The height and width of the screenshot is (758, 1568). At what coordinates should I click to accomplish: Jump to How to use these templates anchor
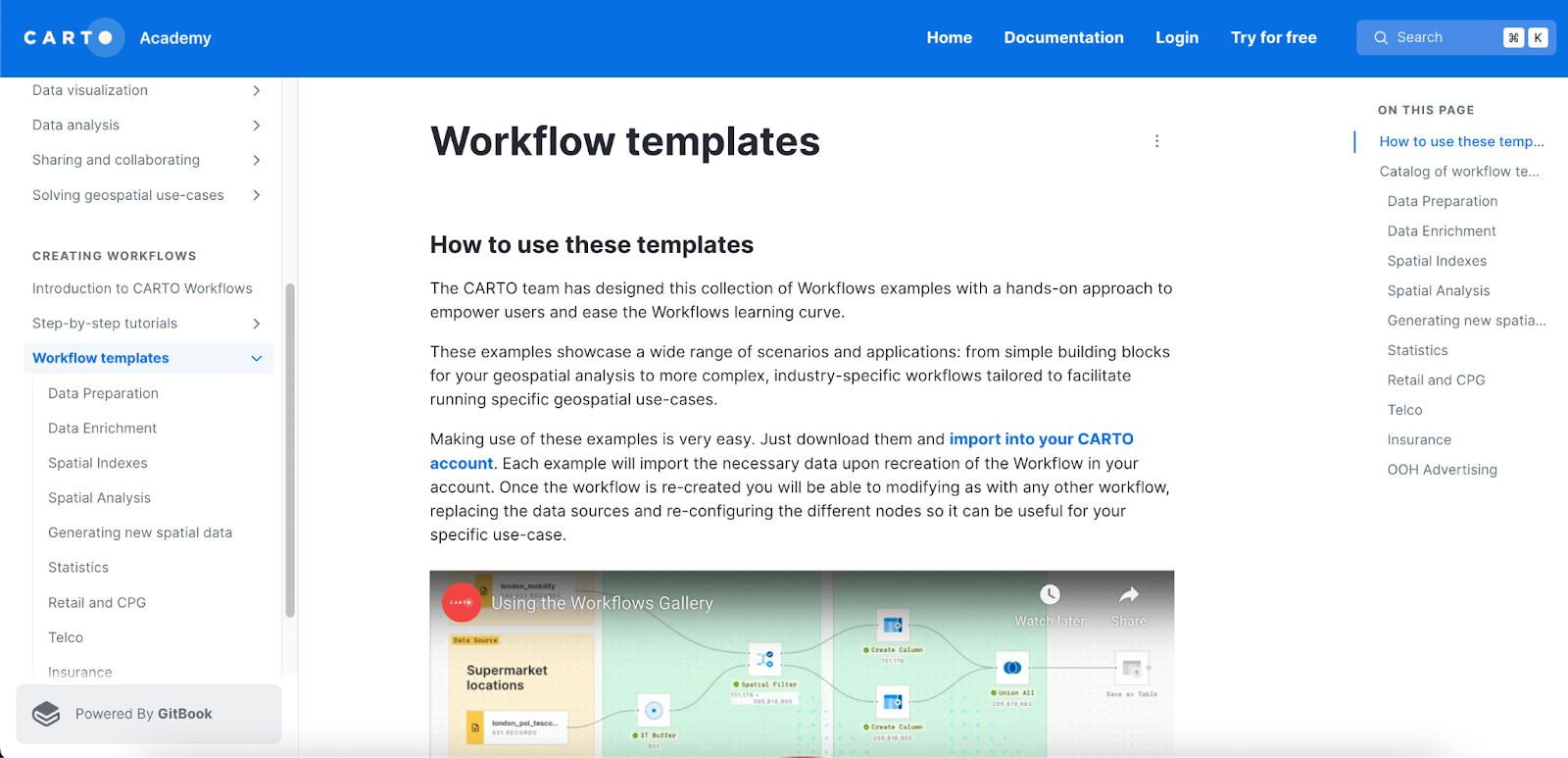[1461, 141]
